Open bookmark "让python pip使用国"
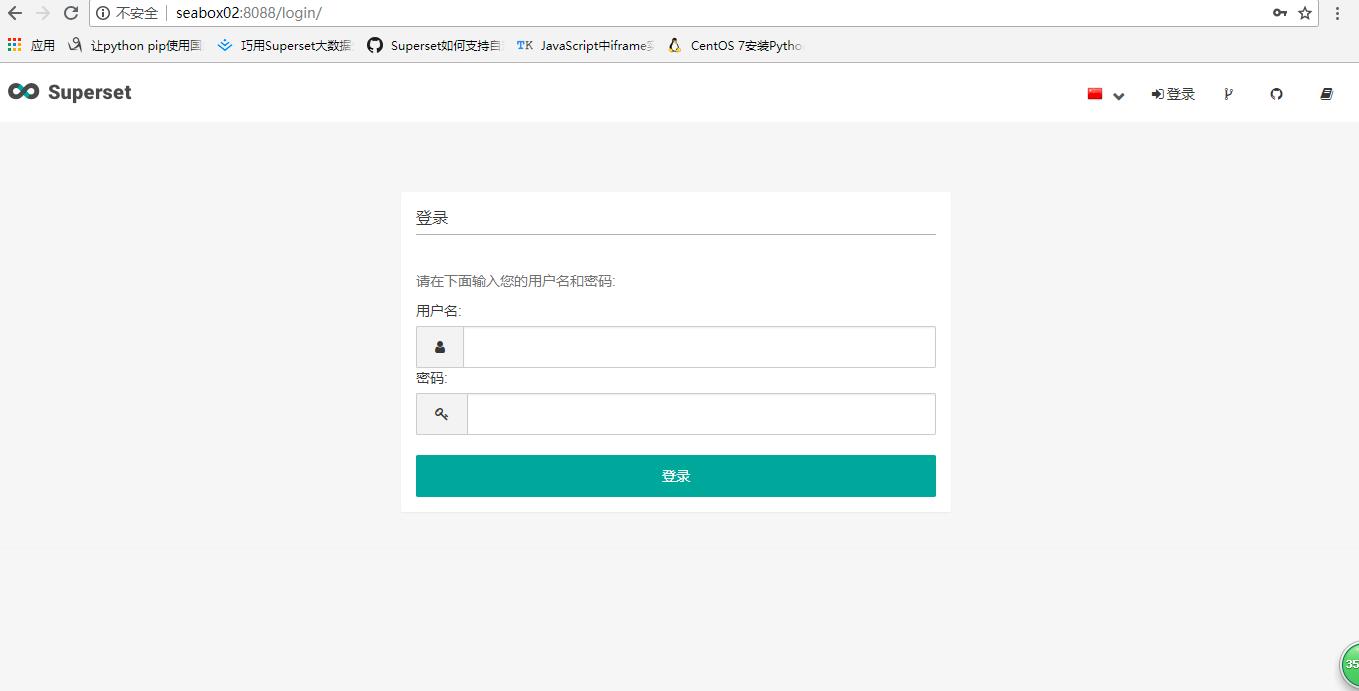Screen dimensions: 1359x691 136,45
